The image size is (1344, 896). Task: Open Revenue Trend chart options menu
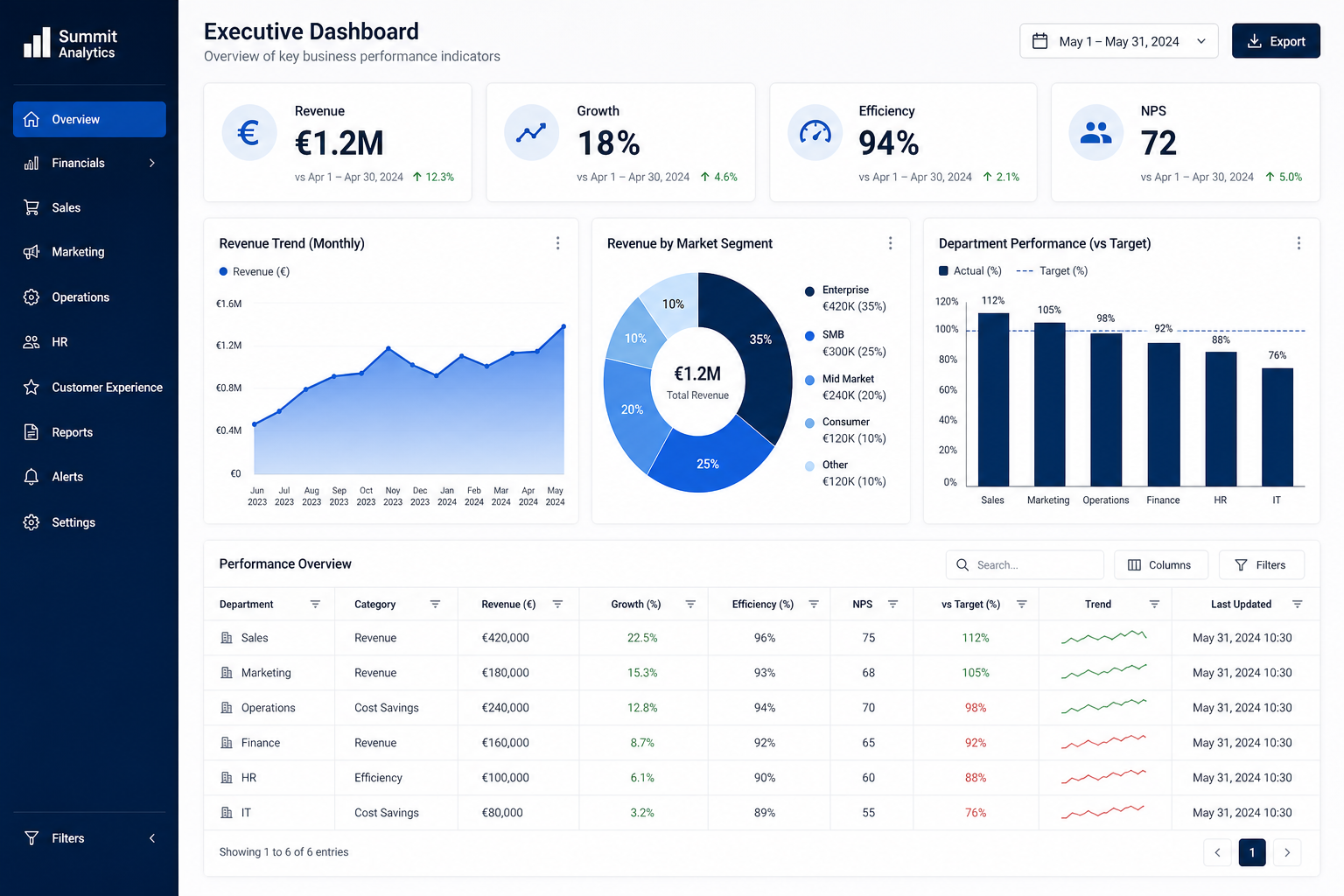(x=557, y=243)
